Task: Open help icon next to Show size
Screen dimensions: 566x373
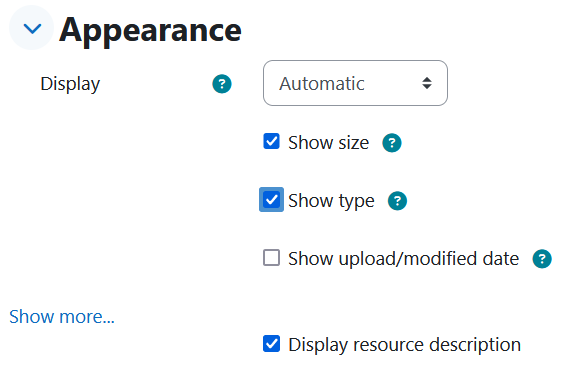Action: [x=392, y=143]
